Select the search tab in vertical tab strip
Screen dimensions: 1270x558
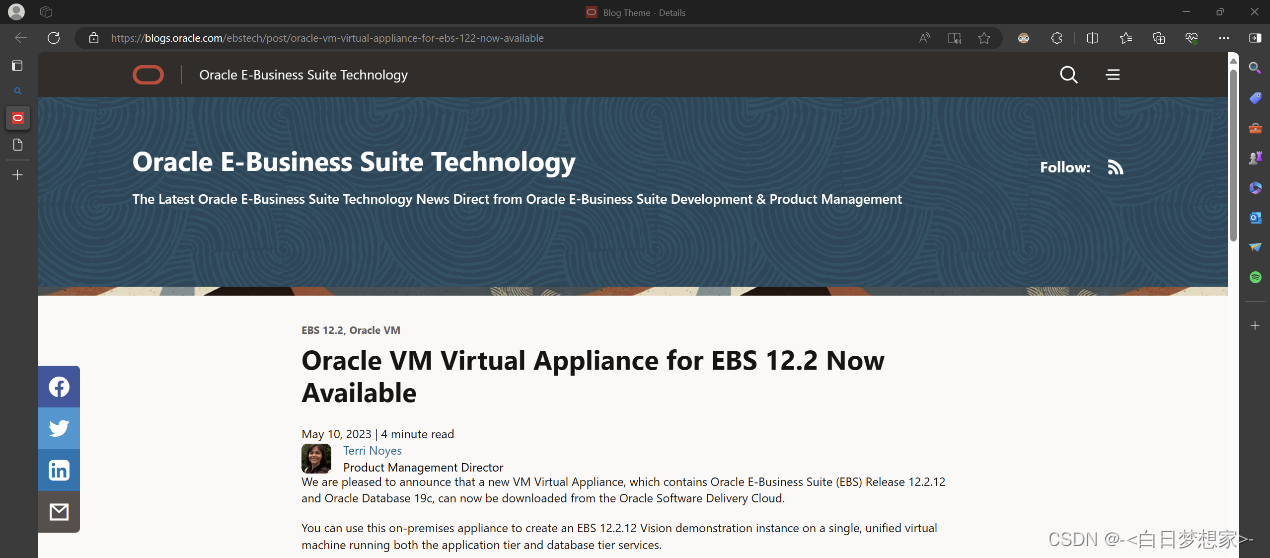coord(17,91)
